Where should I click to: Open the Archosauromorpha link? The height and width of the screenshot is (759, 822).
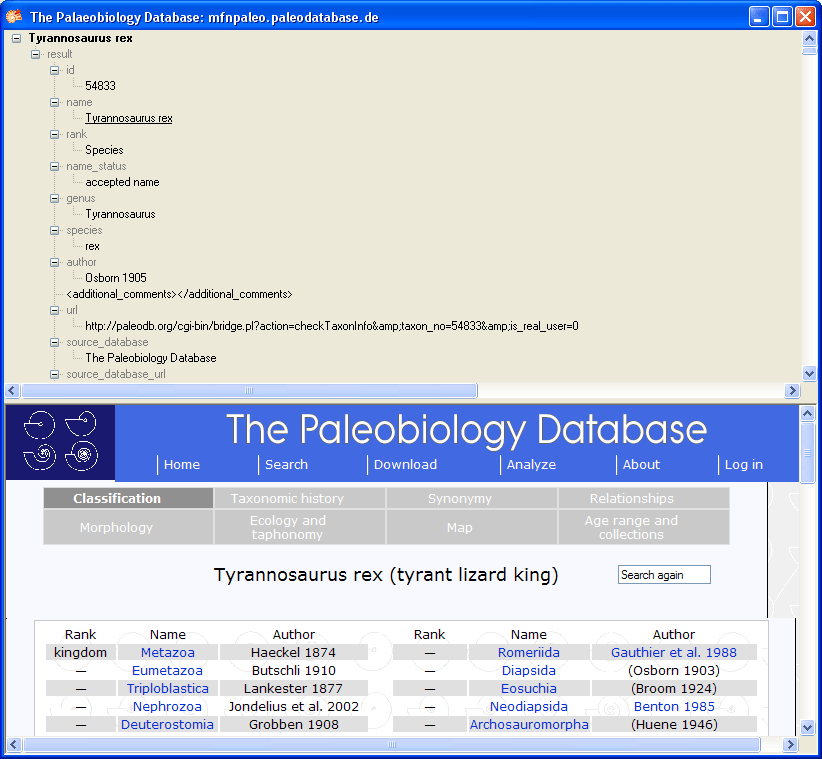pos(529,724)
